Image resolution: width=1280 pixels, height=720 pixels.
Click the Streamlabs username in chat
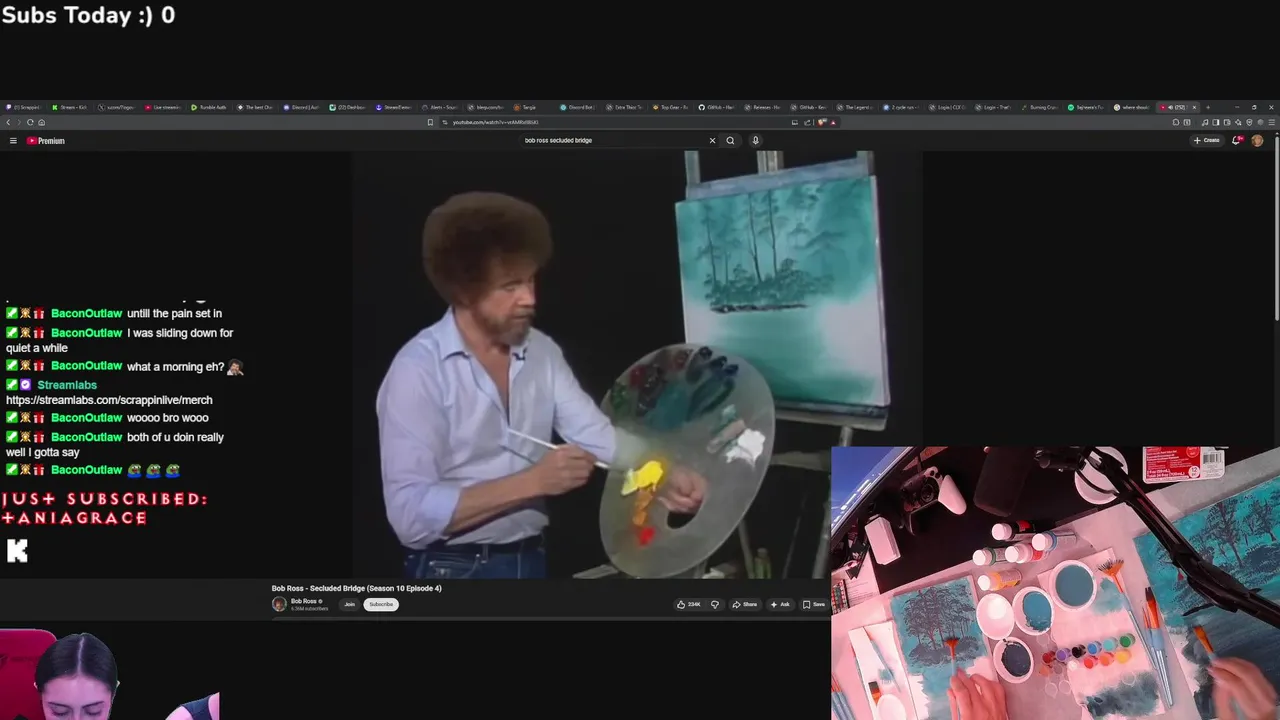[x=67, y=385]
